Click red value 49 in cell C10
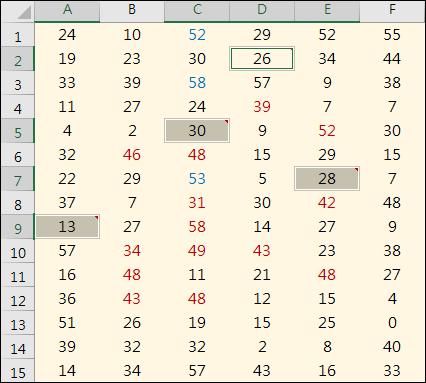 coord(197,251)
